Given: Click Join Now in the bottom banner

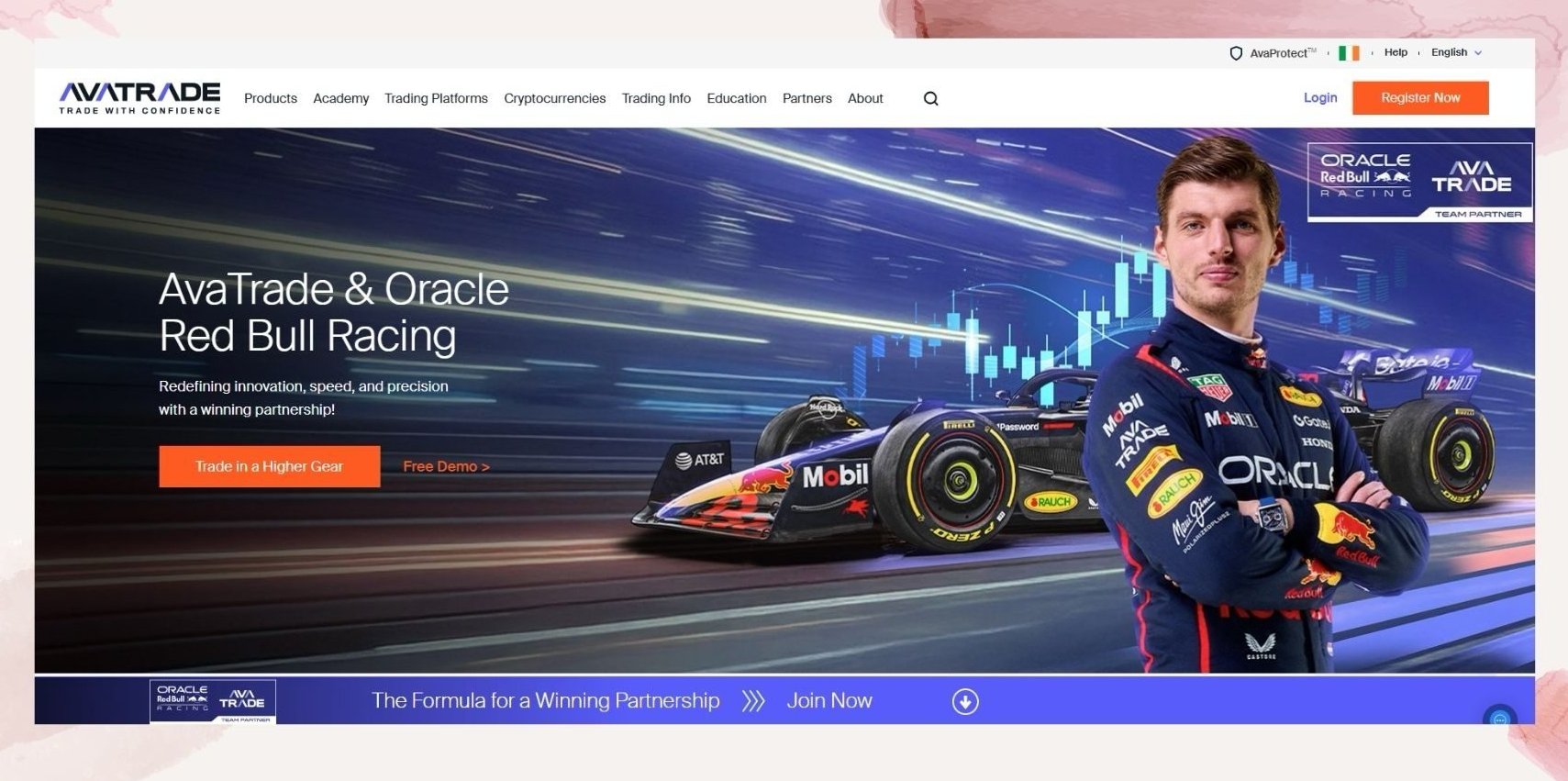Looking at the screenshot, I should click(829, 701).
